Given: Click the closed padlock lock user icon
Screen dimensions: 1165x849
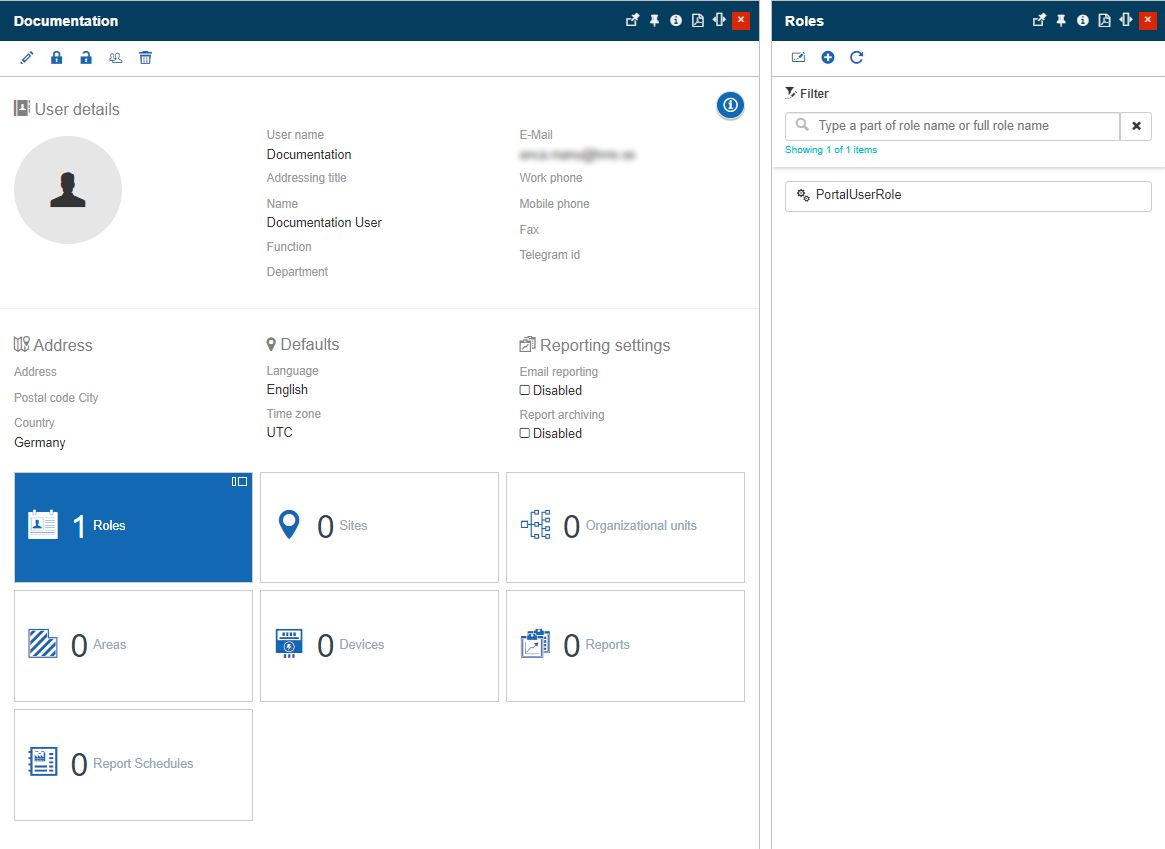Looking at the screenshot, I should (x=57, y=58).
